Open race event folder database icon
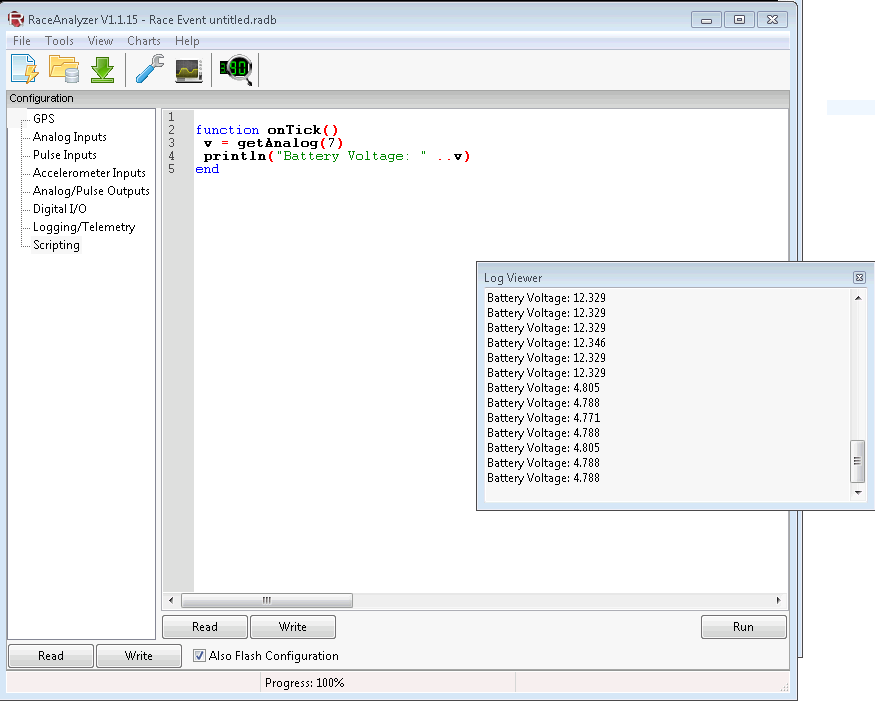 (x=64, y=69)
